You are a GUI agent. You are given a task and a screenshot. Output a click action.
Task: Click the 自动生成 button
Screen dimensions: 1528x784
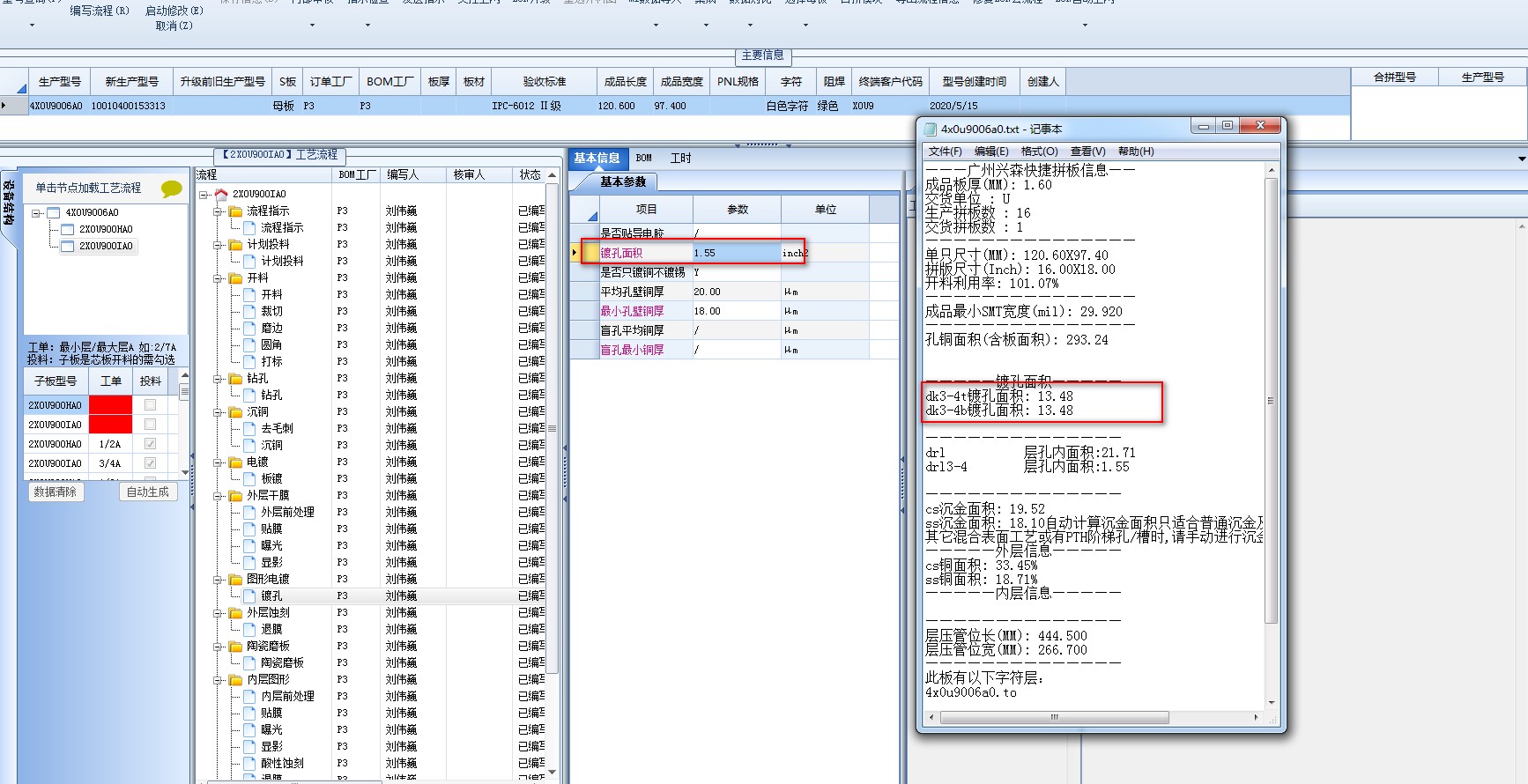click(x=148, y=492)
